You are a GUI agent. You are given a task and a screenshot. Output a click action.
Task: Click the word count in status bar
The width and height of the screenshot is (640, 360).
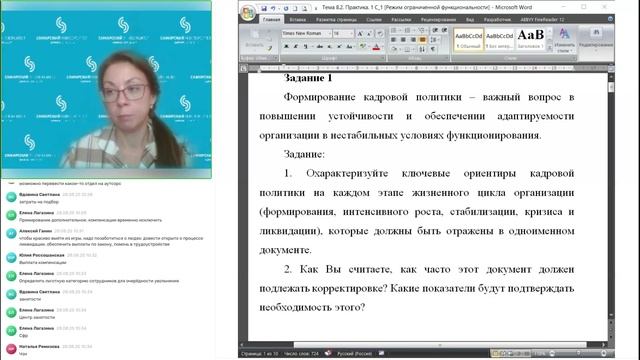[x=301, y=353]
